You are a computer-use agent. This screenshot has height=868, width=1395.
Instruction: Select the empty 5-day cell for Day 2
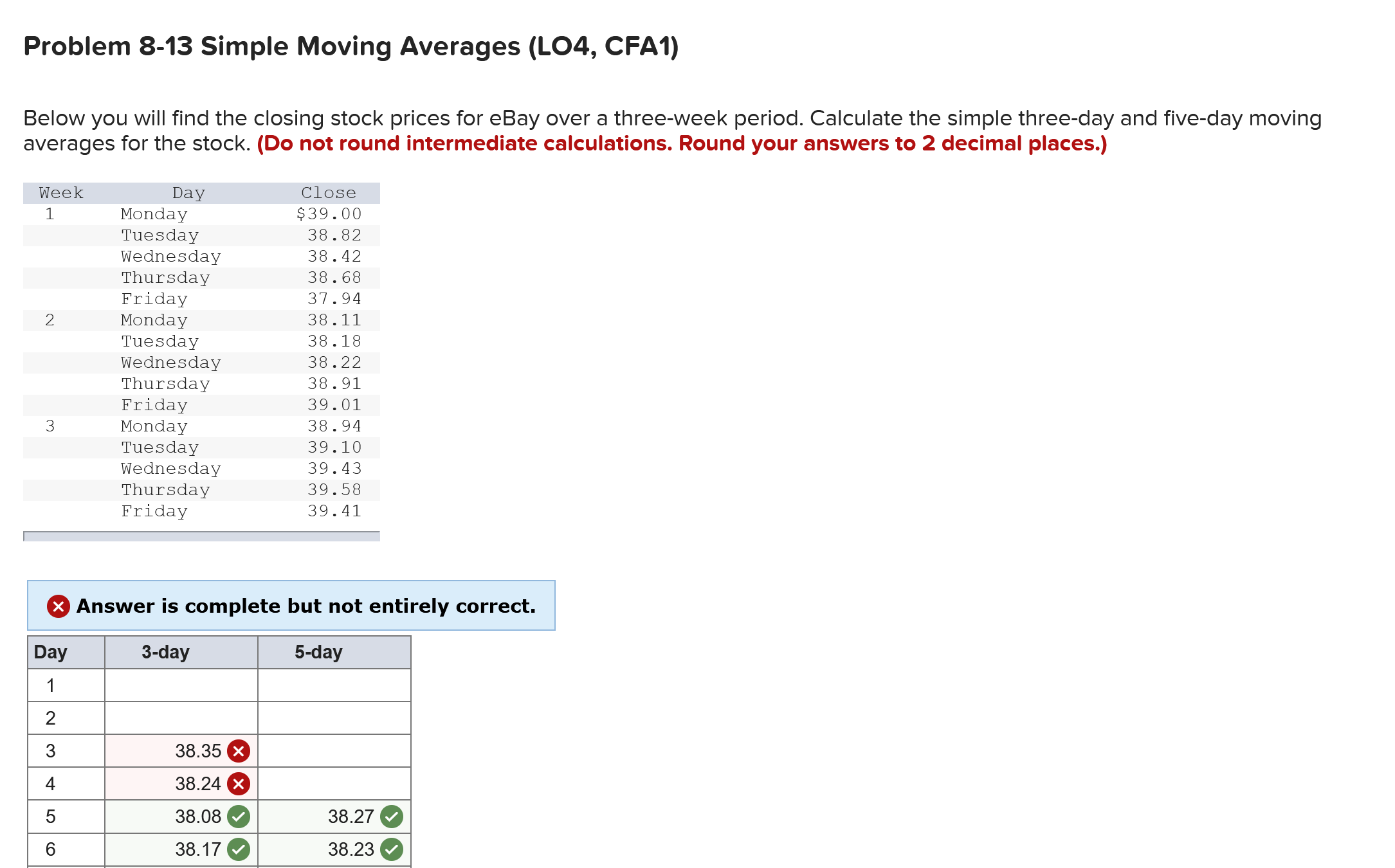(x=333, y=718)
